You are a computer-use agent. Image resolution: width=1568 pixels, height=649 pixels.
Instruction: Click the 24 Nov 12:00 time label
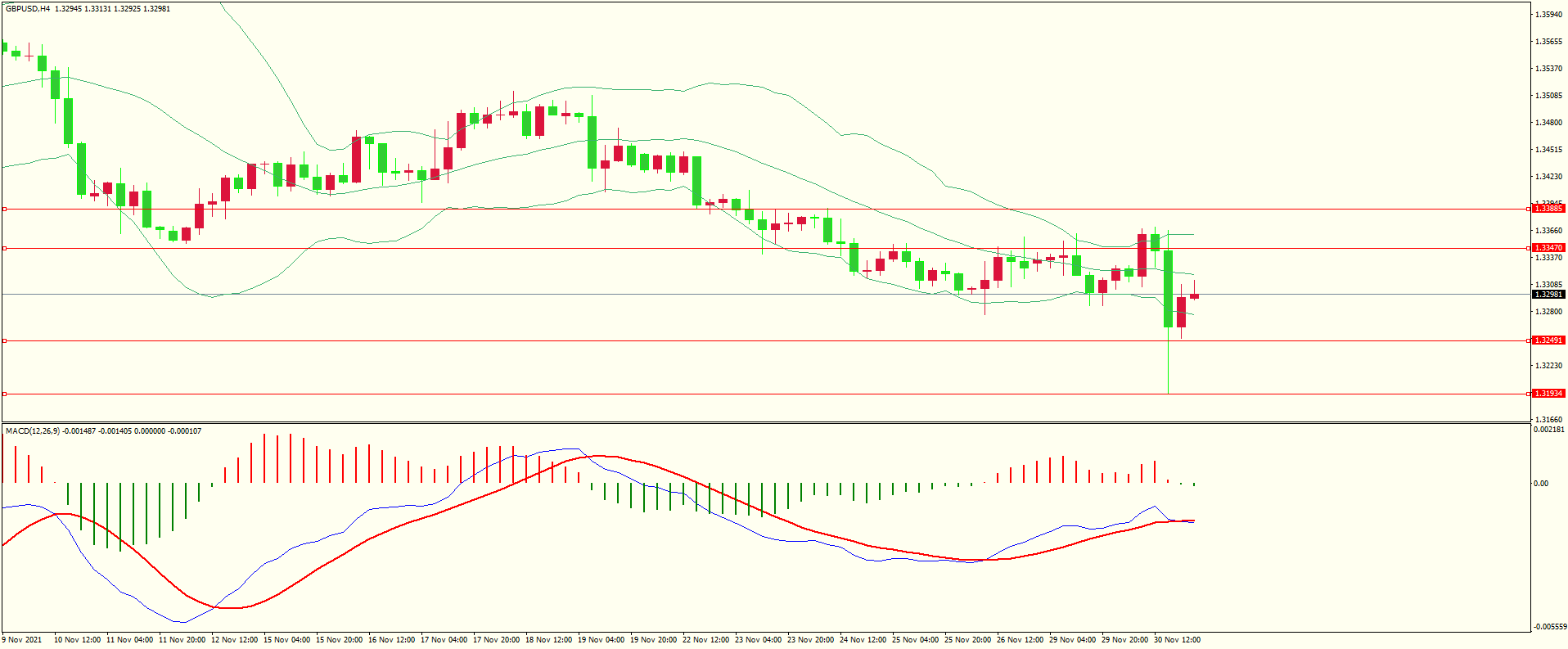(863, 640)
